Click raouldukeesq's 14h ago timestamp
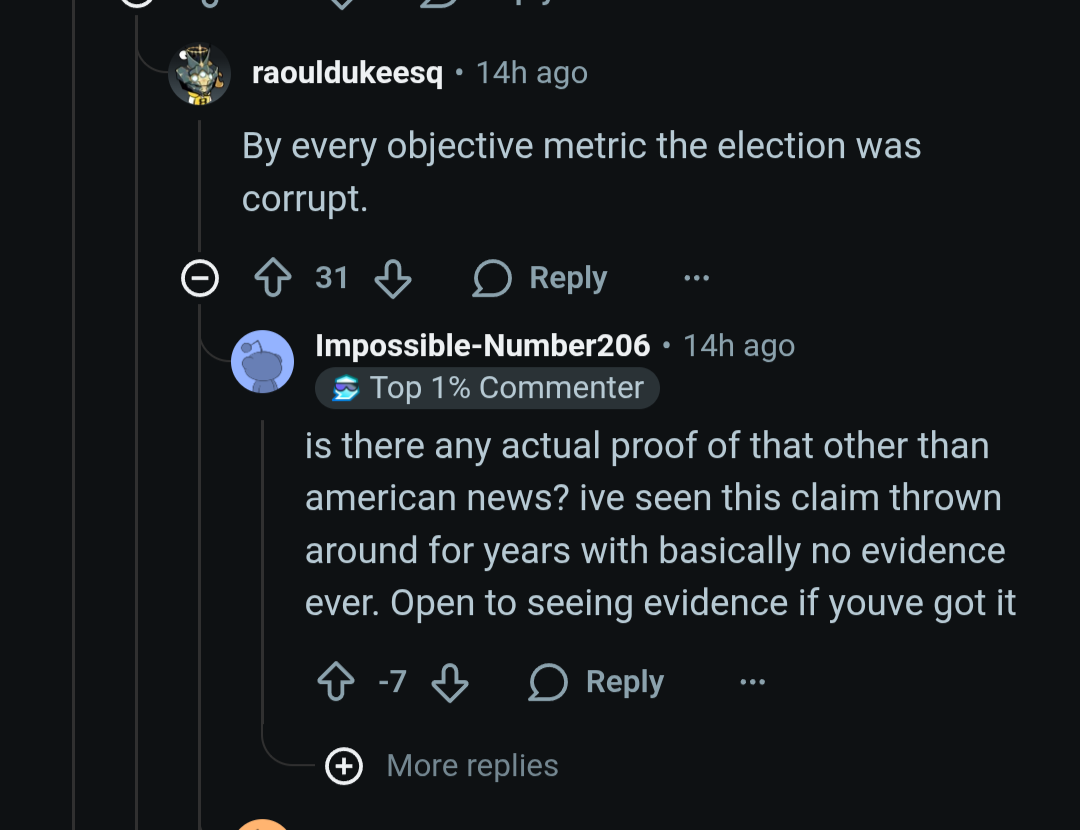Viewport: 1080px width, 830px height. pos(532,73)
